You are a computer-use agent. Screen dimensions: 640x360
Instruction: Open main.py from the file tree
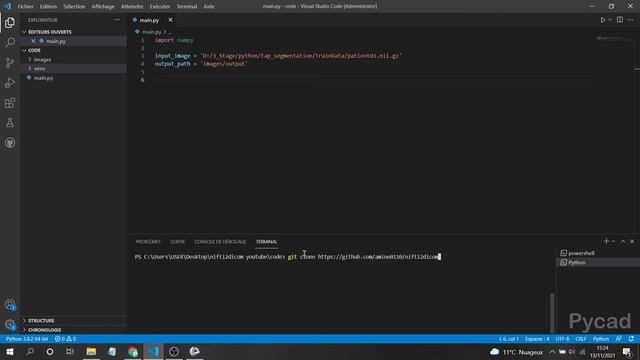pos(73,78)
